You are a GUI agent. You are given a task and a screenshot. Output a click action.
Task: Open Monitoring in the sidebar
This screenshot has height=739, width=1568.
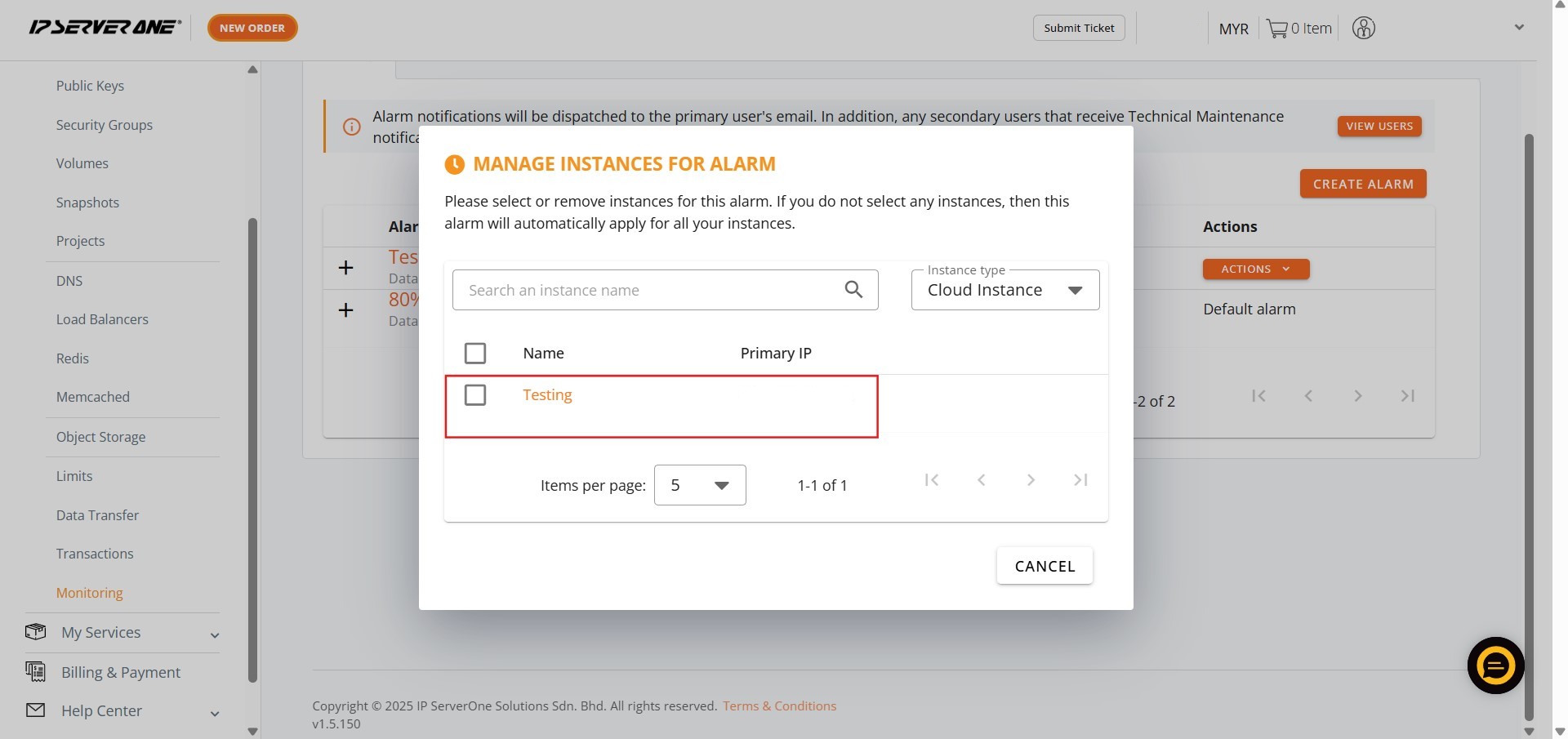point(90,593)
